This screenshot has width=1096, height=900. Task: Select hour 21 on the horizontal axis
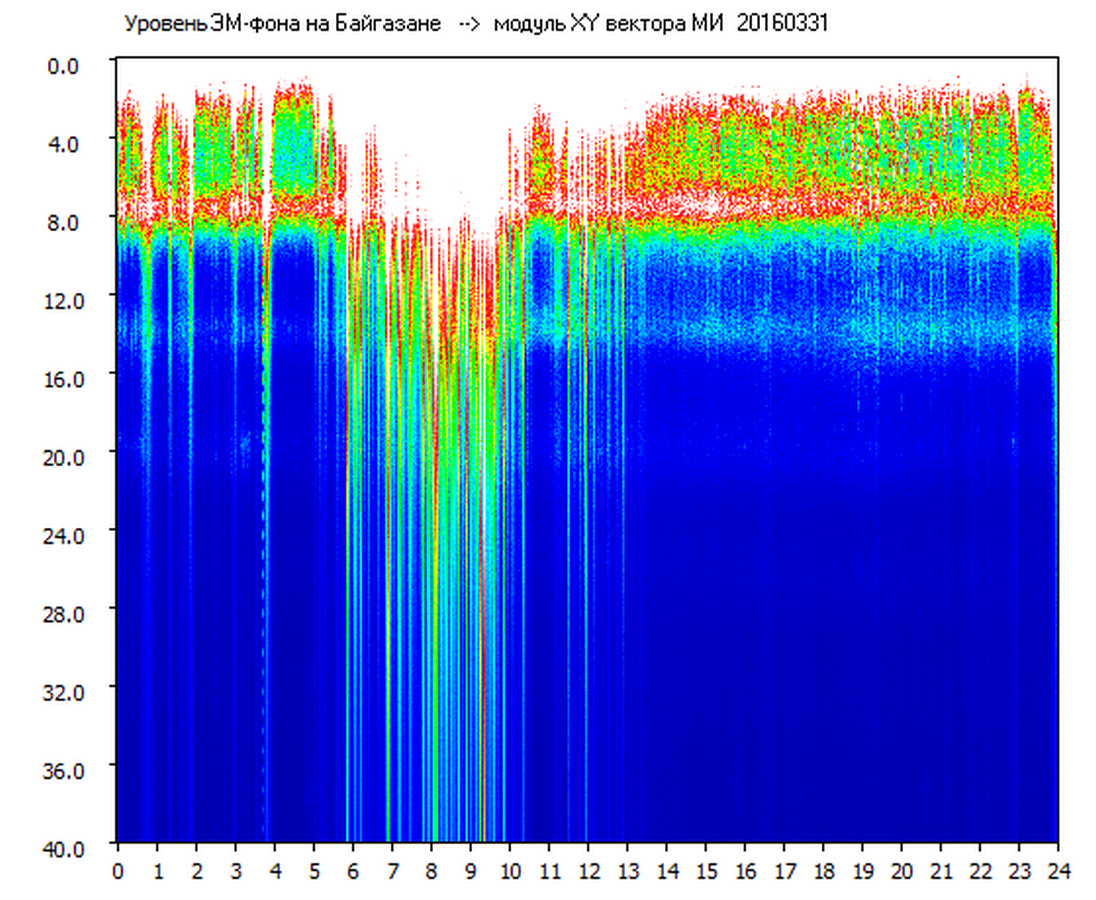coord(941,871)
